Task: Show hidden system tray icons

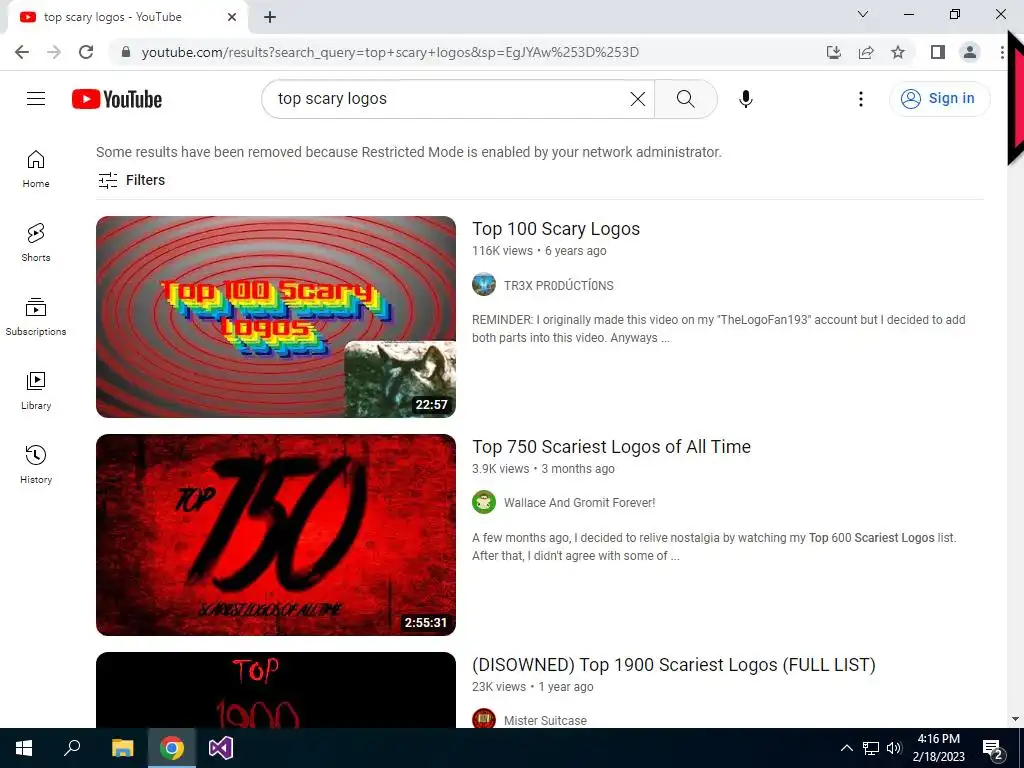Action: 846,748
